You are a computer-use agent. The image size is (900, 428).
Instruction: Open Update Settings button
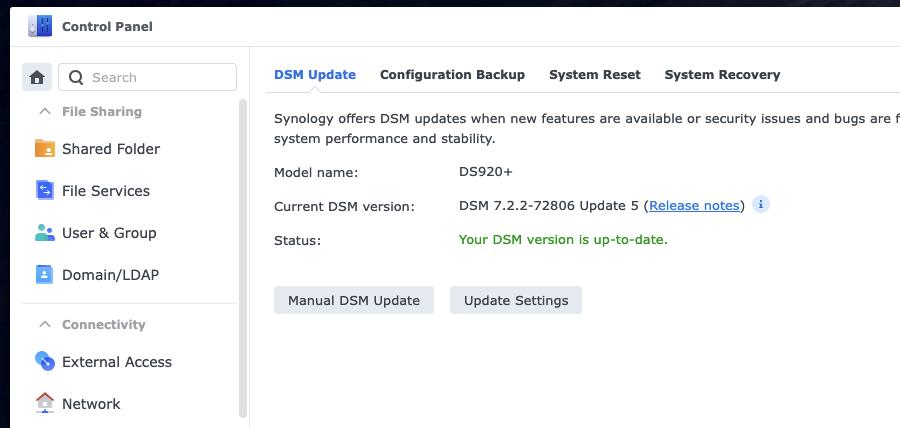coord(515,300)
